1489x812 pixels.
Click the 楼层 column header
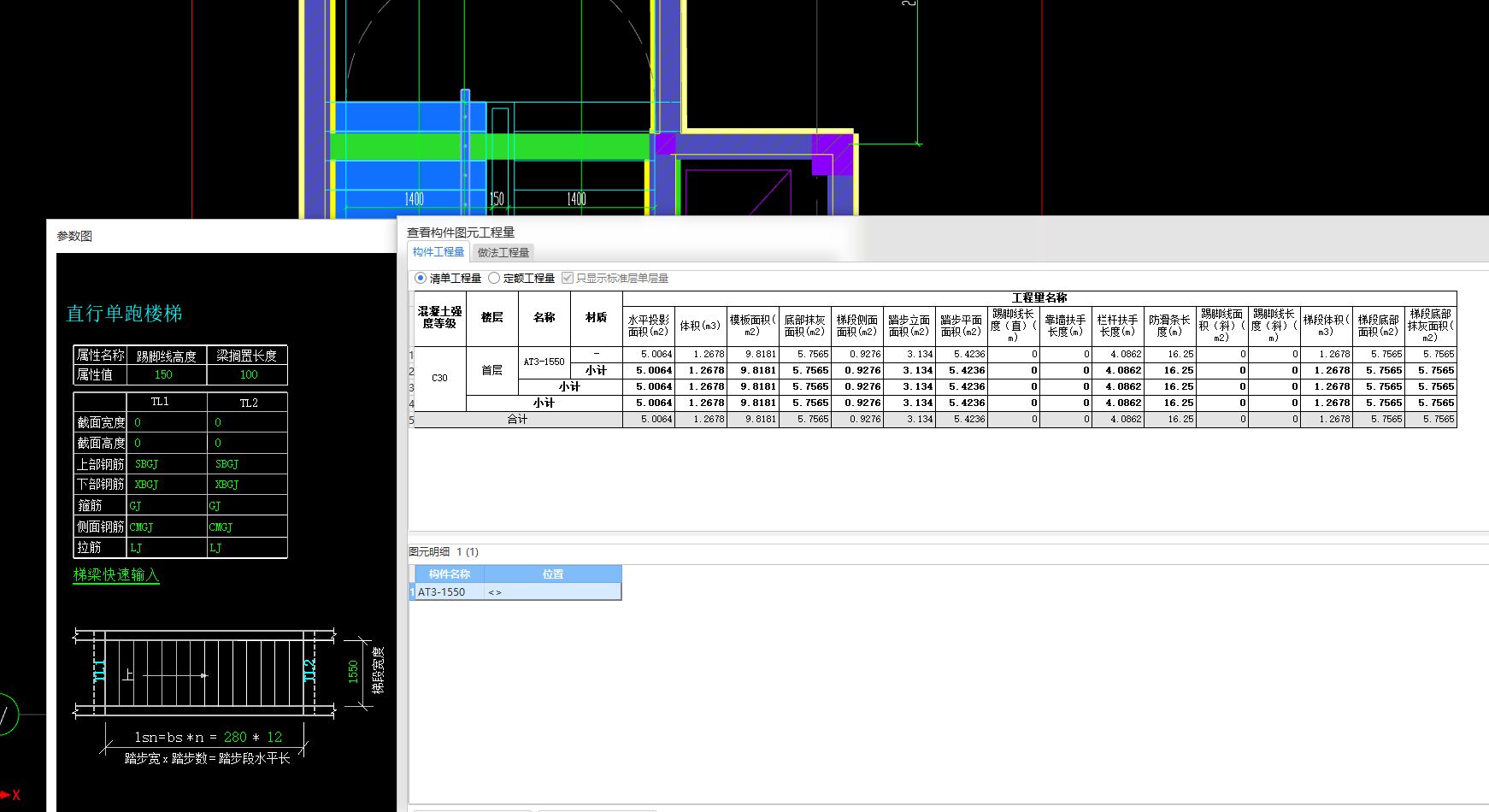pos(492,318)
